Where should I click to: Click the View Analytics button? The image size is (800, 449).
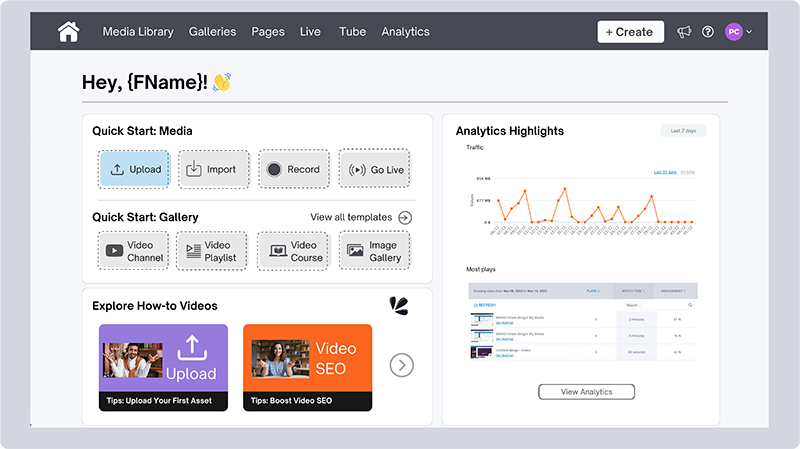click(x=587, y=392)
